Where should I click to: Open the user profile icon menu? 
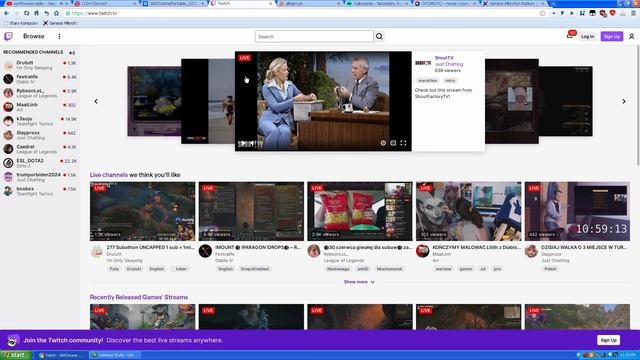631,36
